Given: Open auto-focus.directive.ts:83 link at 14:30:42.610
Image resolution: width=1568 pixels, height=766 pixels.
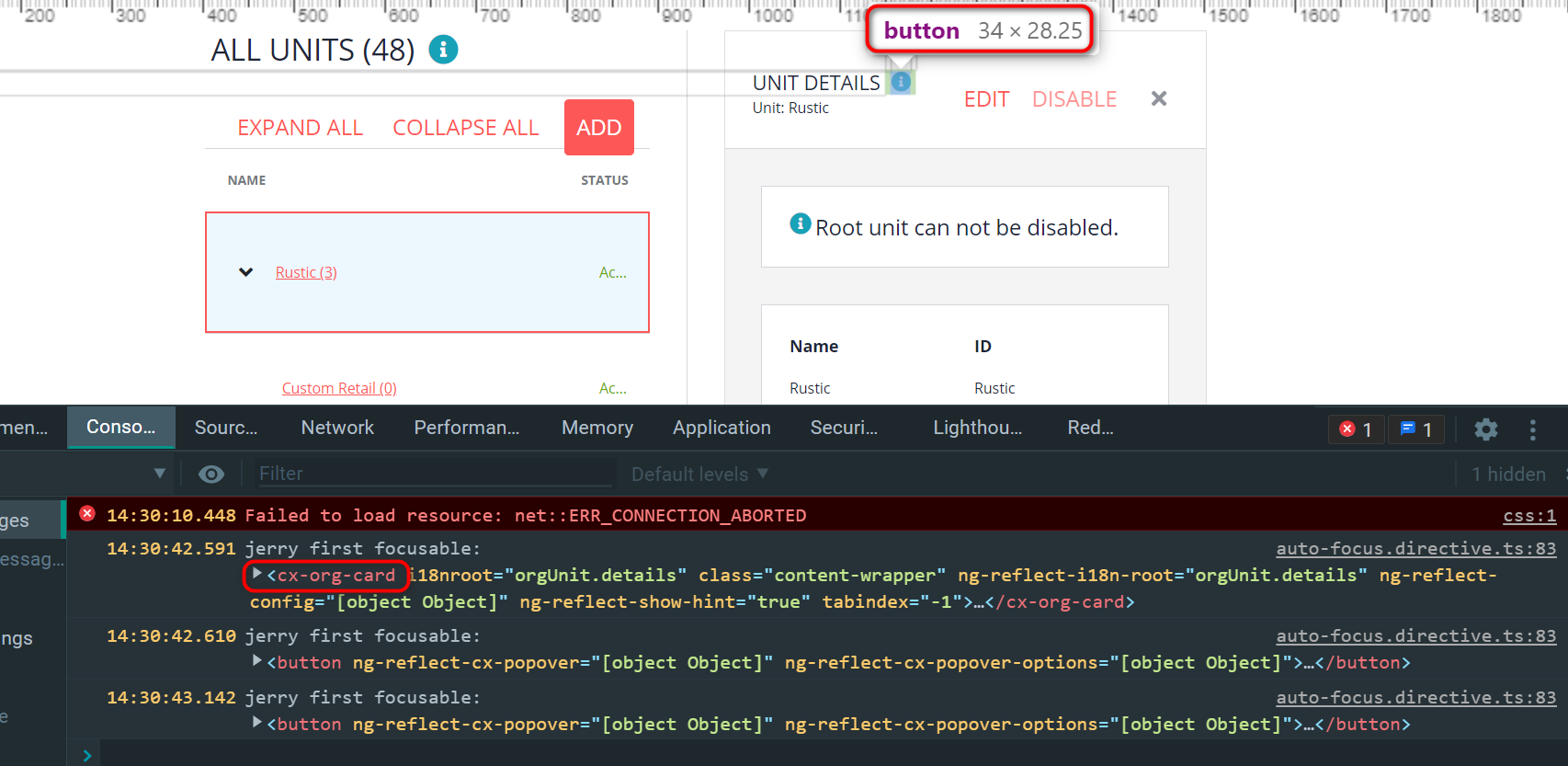Looking at the screenshot, I should tap(1416, 635).
